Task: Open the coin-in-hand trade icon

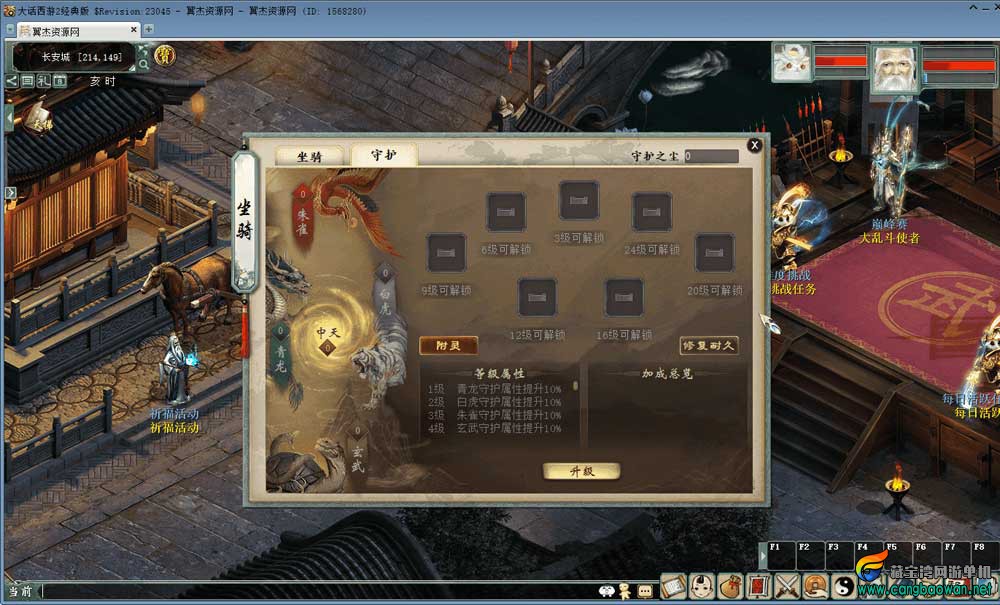Action: (816, 586)
